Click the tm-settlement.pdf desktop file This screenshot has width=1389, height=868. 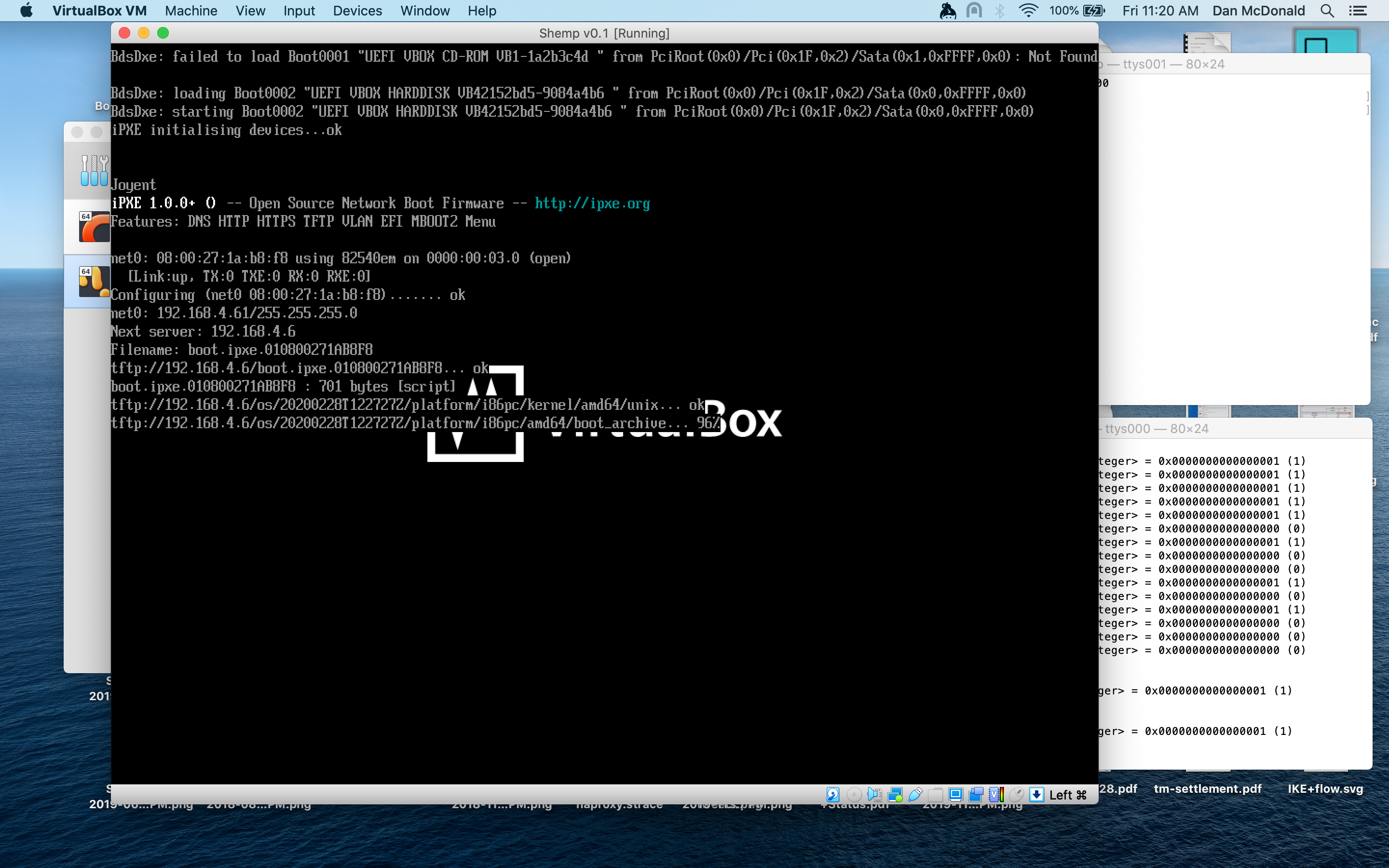tap(1208, 788)
